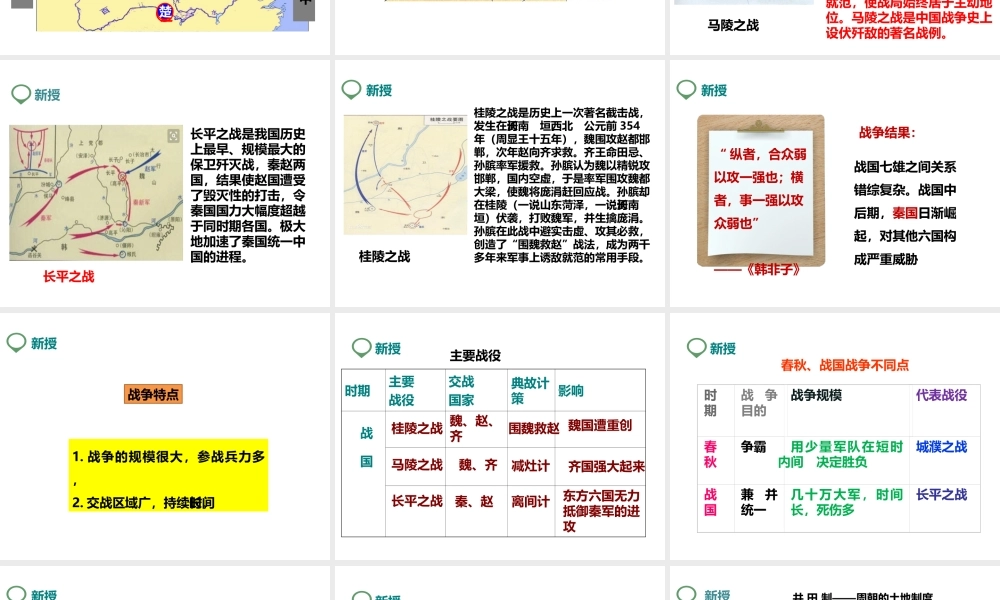The image size is (1000, 600).
Task: Select the clipboard note quoting 韩非子
Action: click(x=761, y=191)
